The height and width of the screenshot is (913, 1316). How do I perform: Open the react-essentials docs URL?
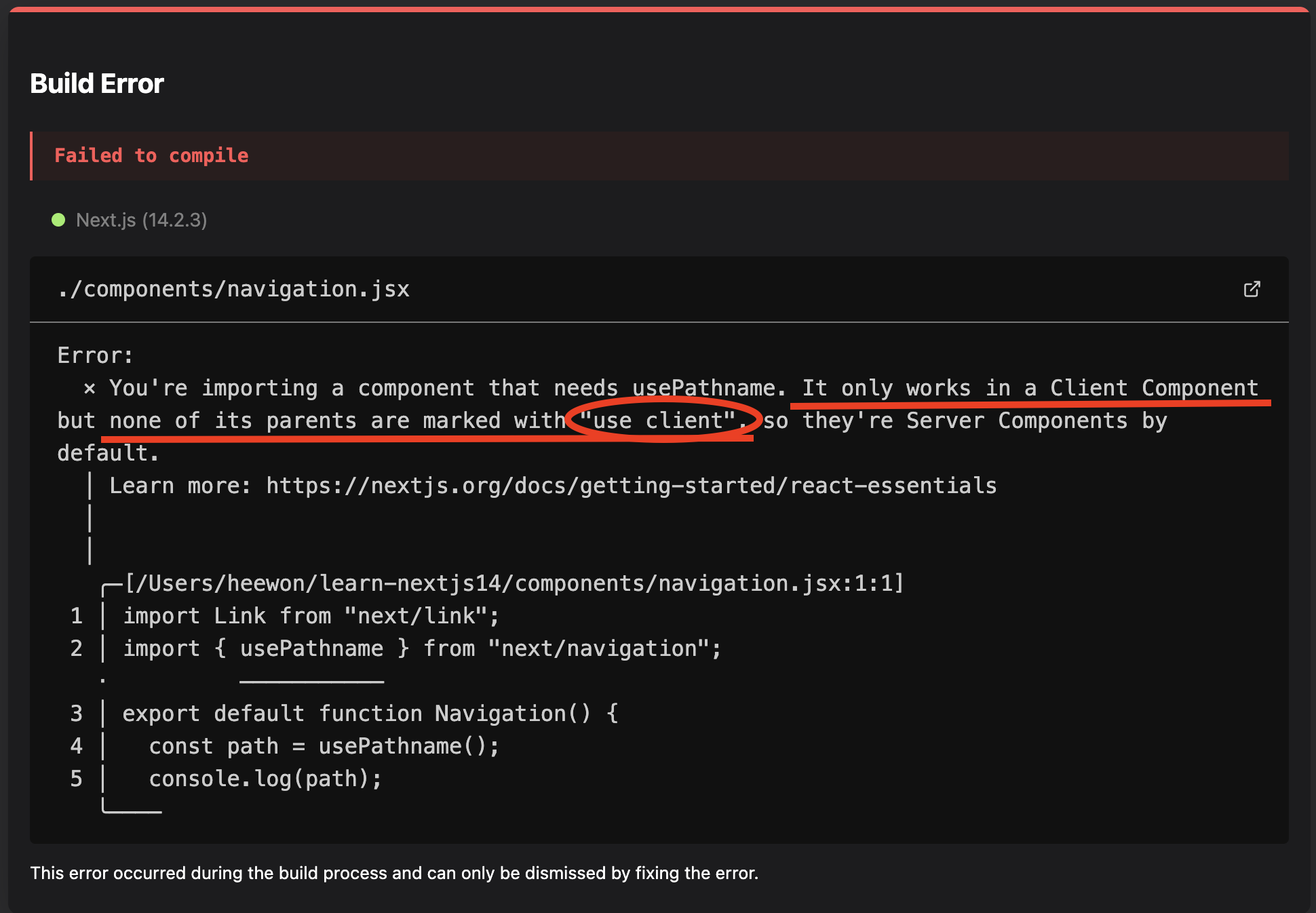pos(631,486)
